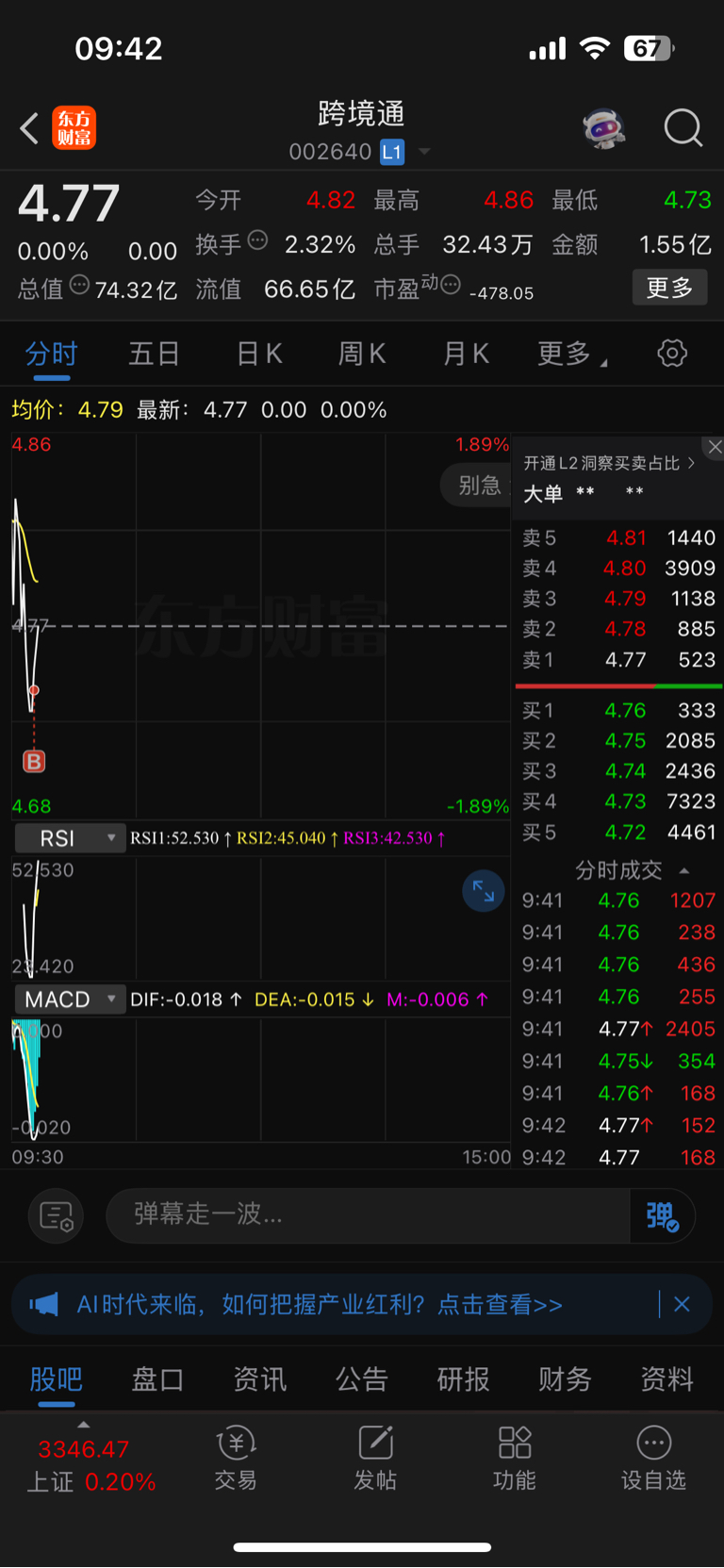Open the 公告 tab
Image resolution: width=724 pixels, height=1568 pixels.
362,1379
